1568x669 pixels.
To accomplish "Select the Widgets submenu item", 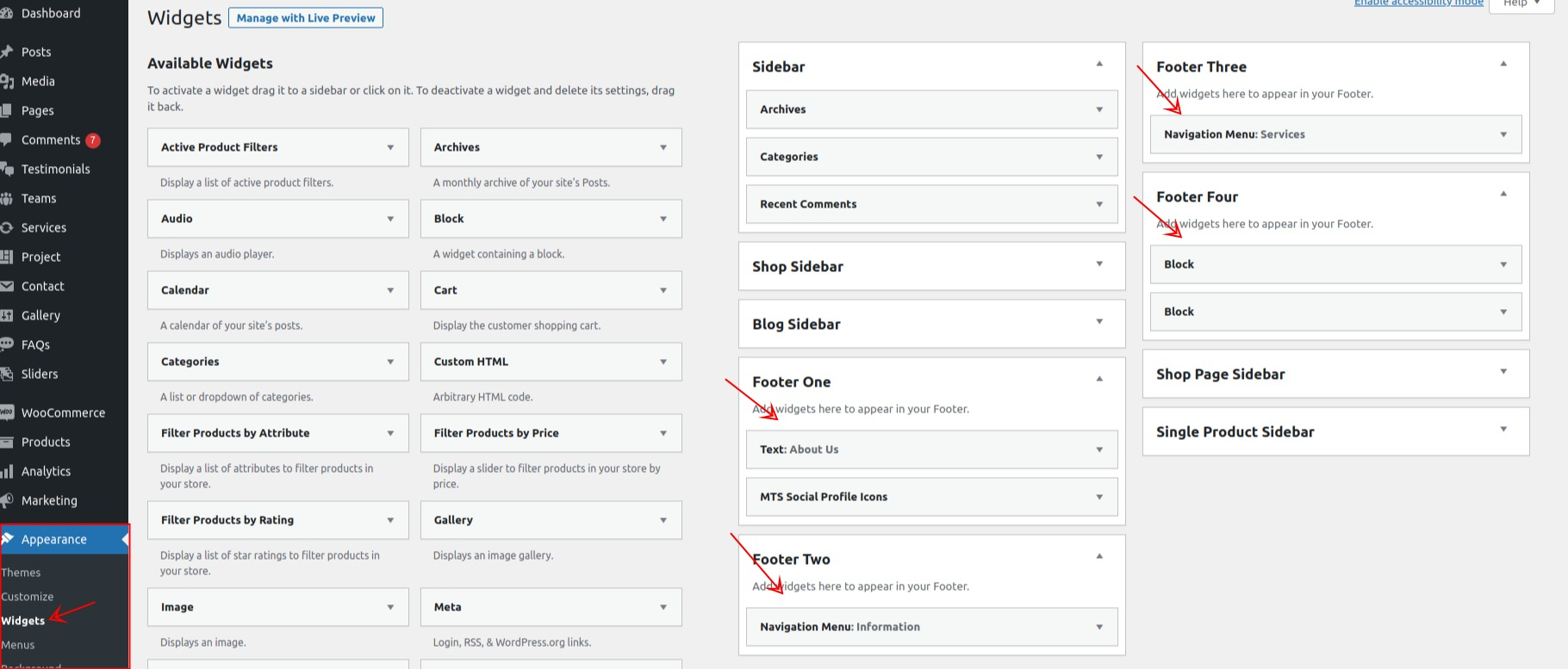I will (22, 621).
